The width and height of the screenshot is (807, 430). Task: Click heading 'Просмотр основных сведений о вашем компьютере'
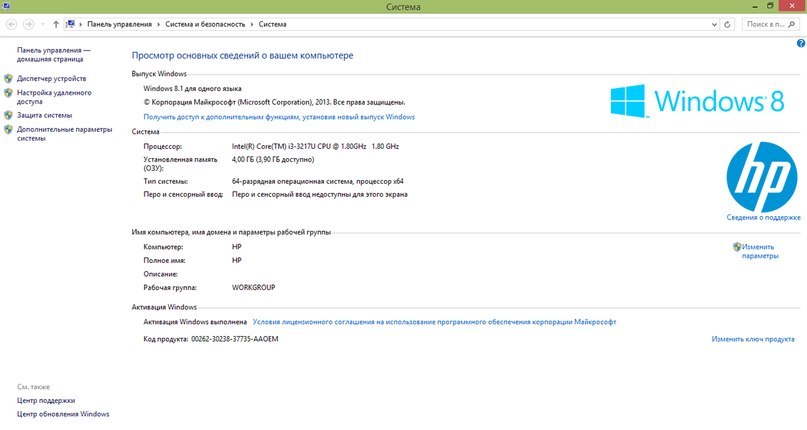(242, 55)
